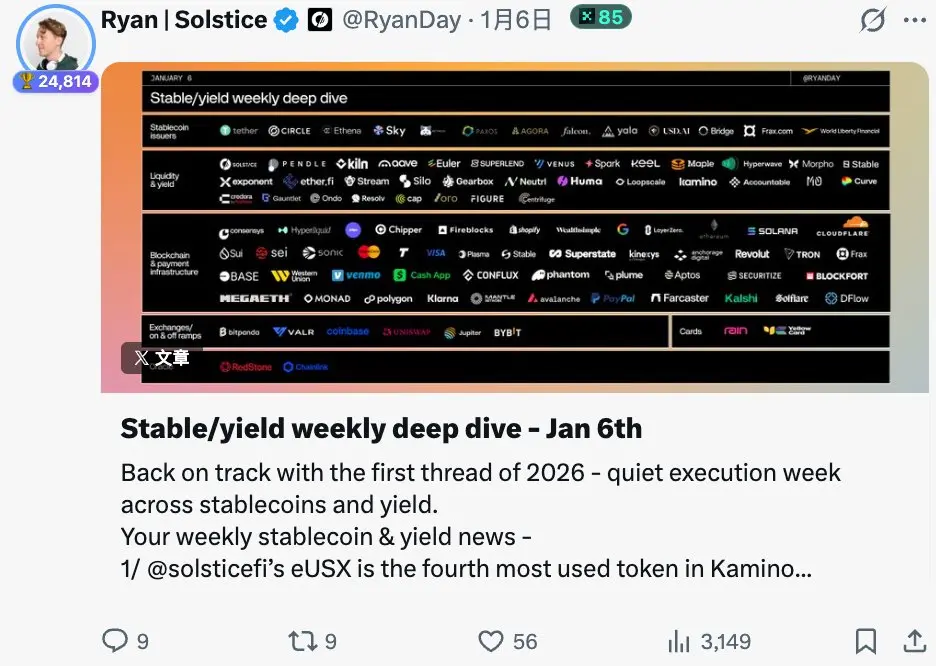Image resolution: width=936 pixels, height=666 pixels.
Task: Open the 1月6日 post date link
Action: [x=516, y=21]
